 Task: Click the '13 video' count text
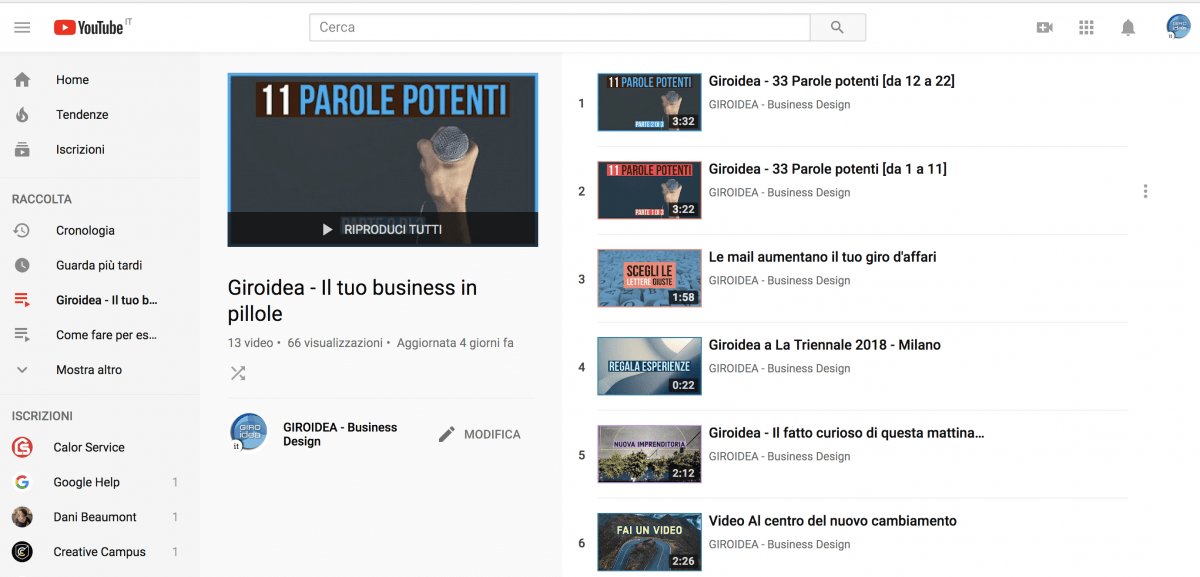tap(250, 343)
